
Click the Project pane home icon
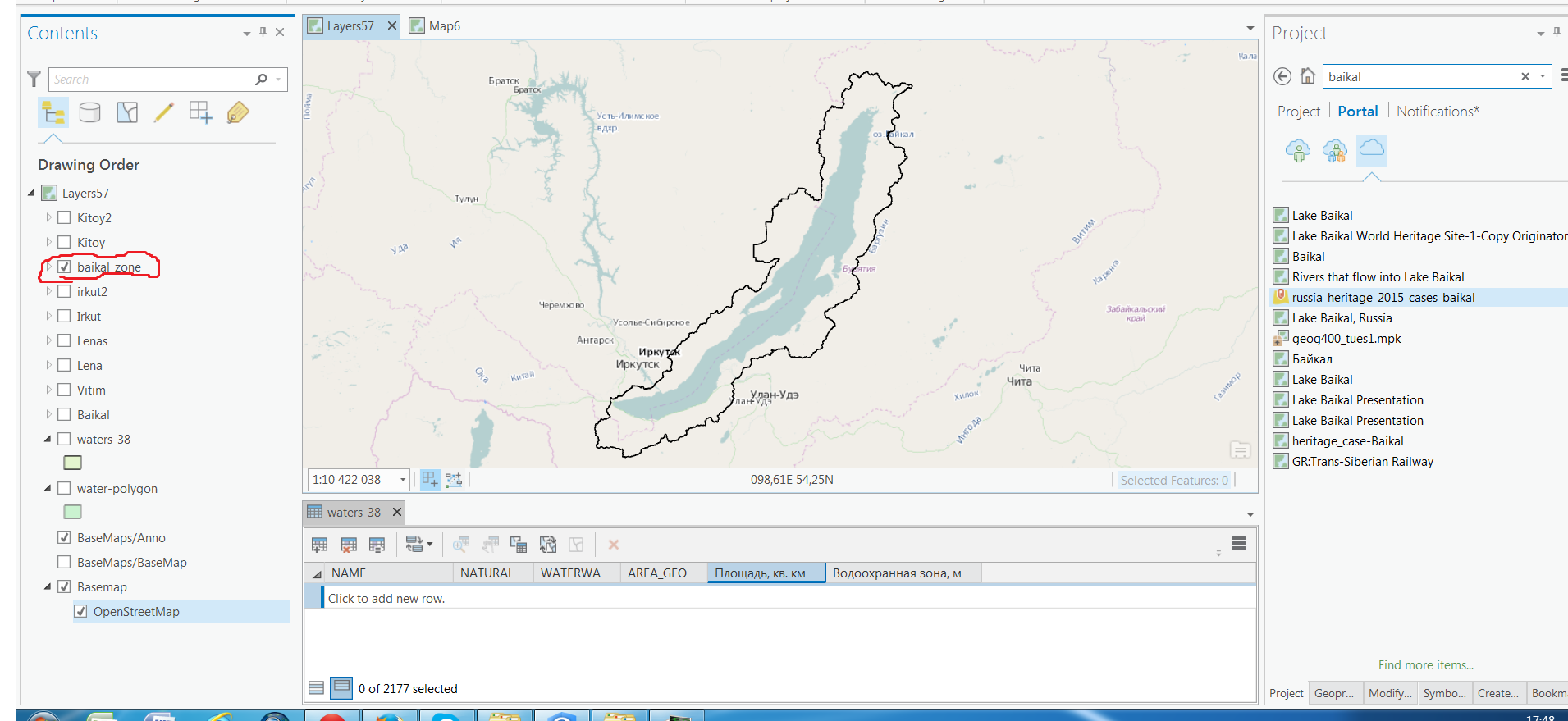[x=1308, y=76]
